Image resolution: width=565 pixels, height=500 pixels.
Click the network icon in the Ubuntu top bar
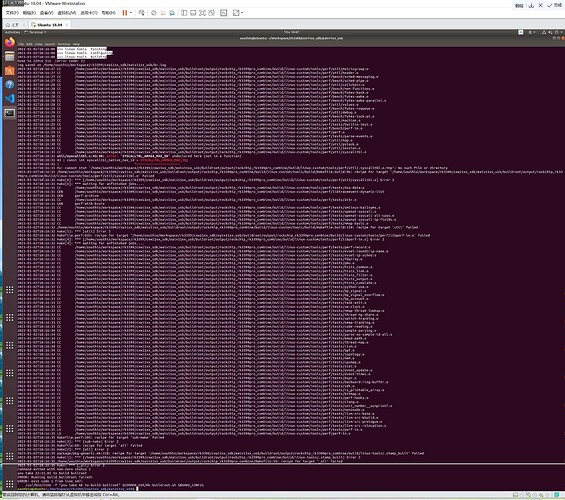tap(544, 32)
